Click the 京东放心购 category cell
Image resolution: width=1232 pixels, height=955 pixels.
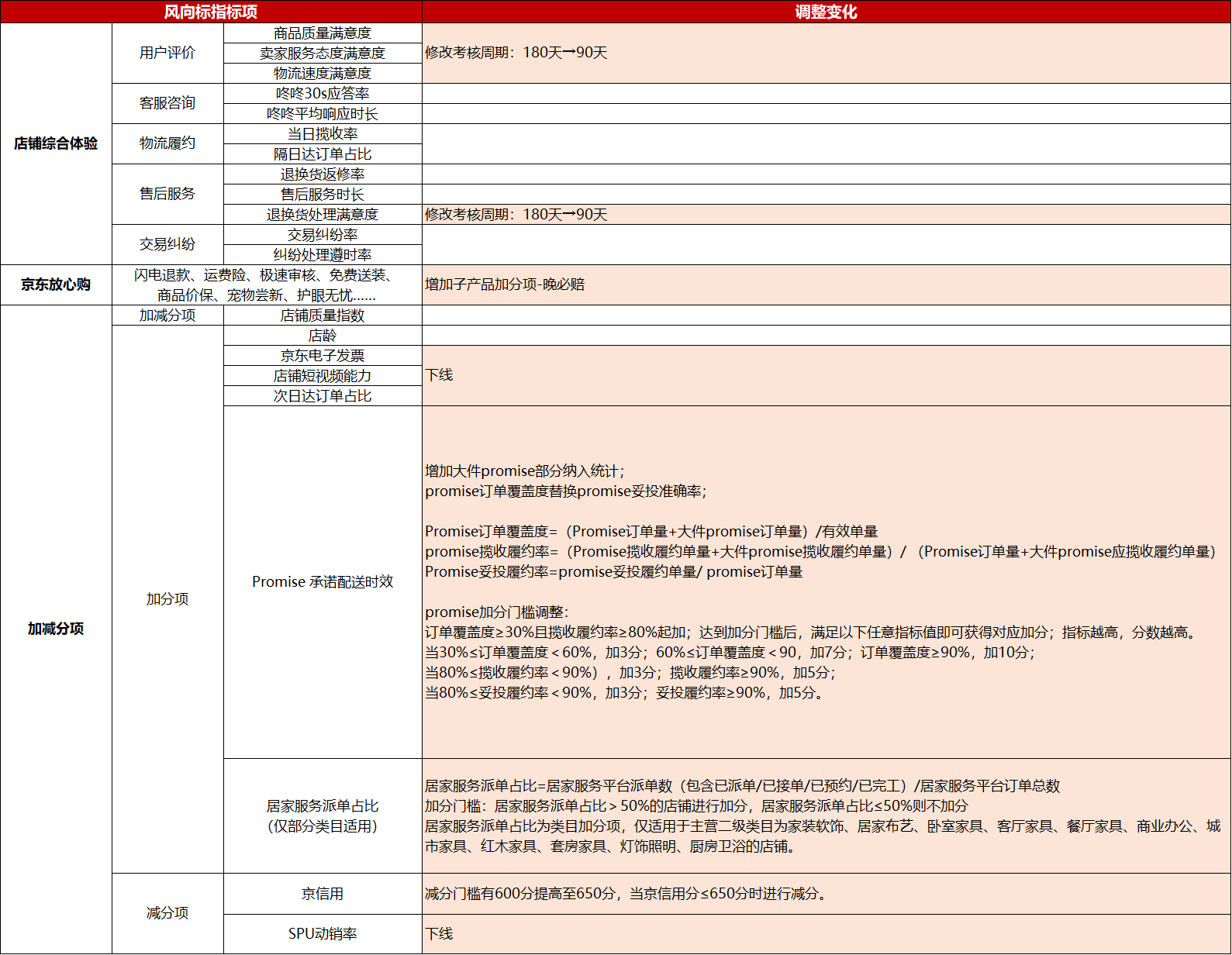pyautogui.click(x=56, y=284)
